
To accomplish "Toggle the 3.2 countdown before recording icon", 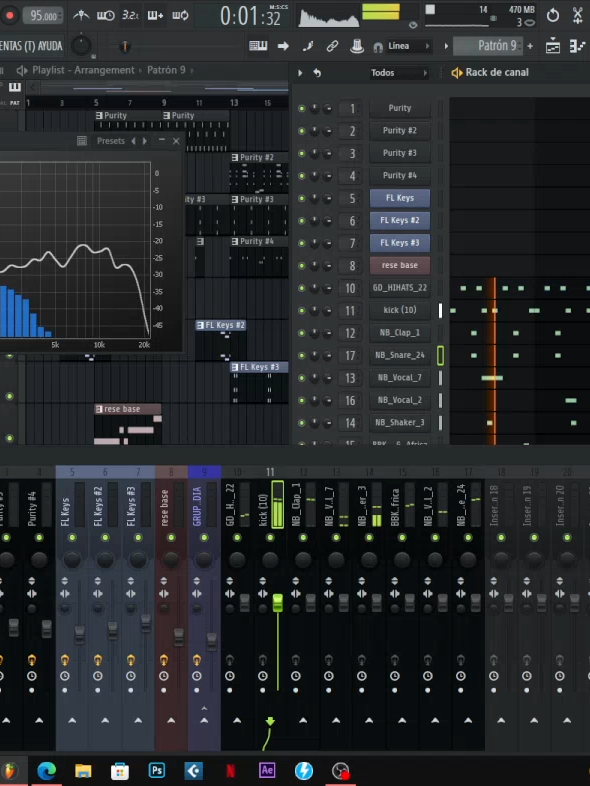I will tap(130, 16).
